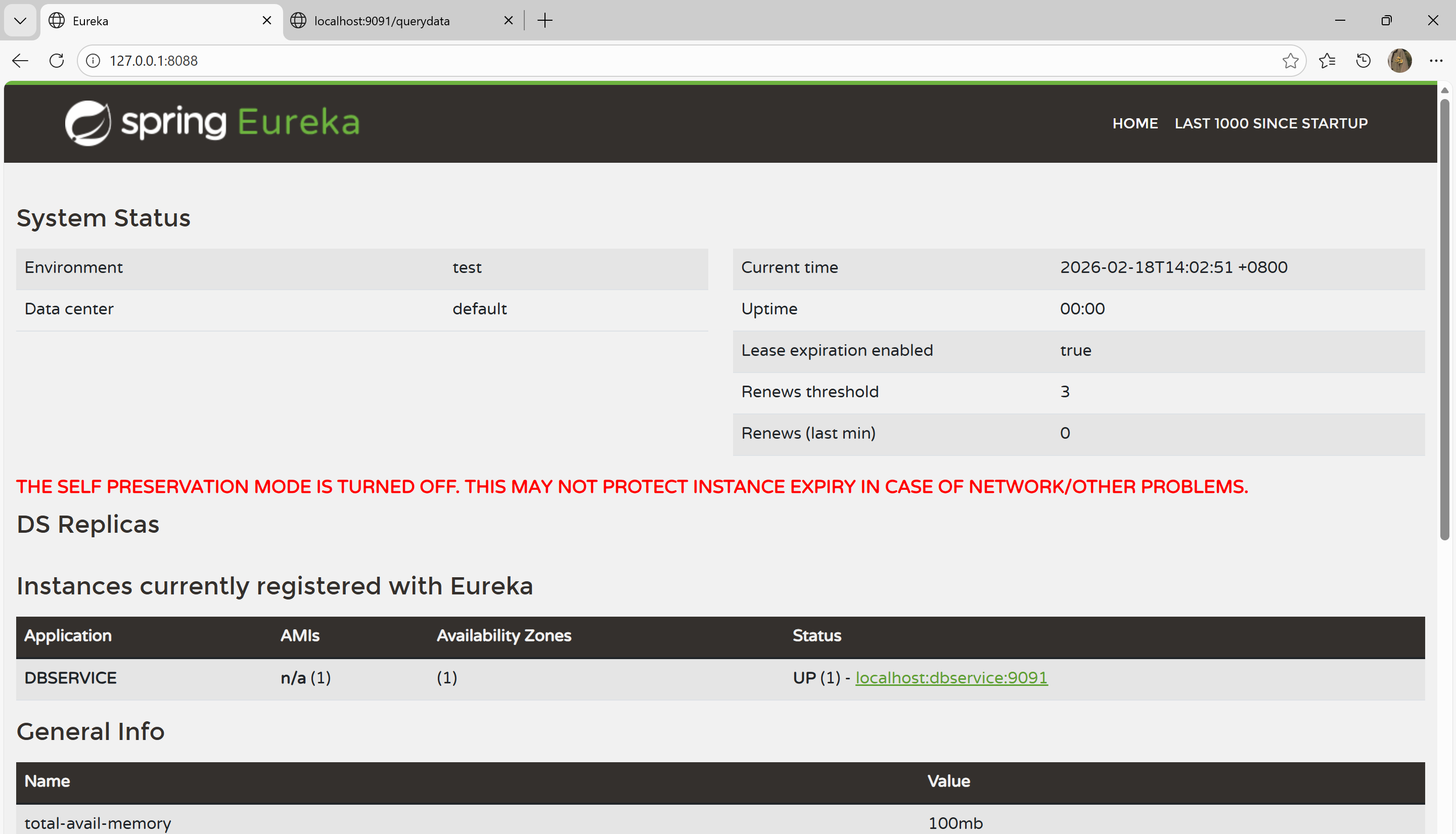The width and height of the screenshot is (1456, 834).
Task: Open the browser settings ellipsis menu
Action: (1435, 61)
